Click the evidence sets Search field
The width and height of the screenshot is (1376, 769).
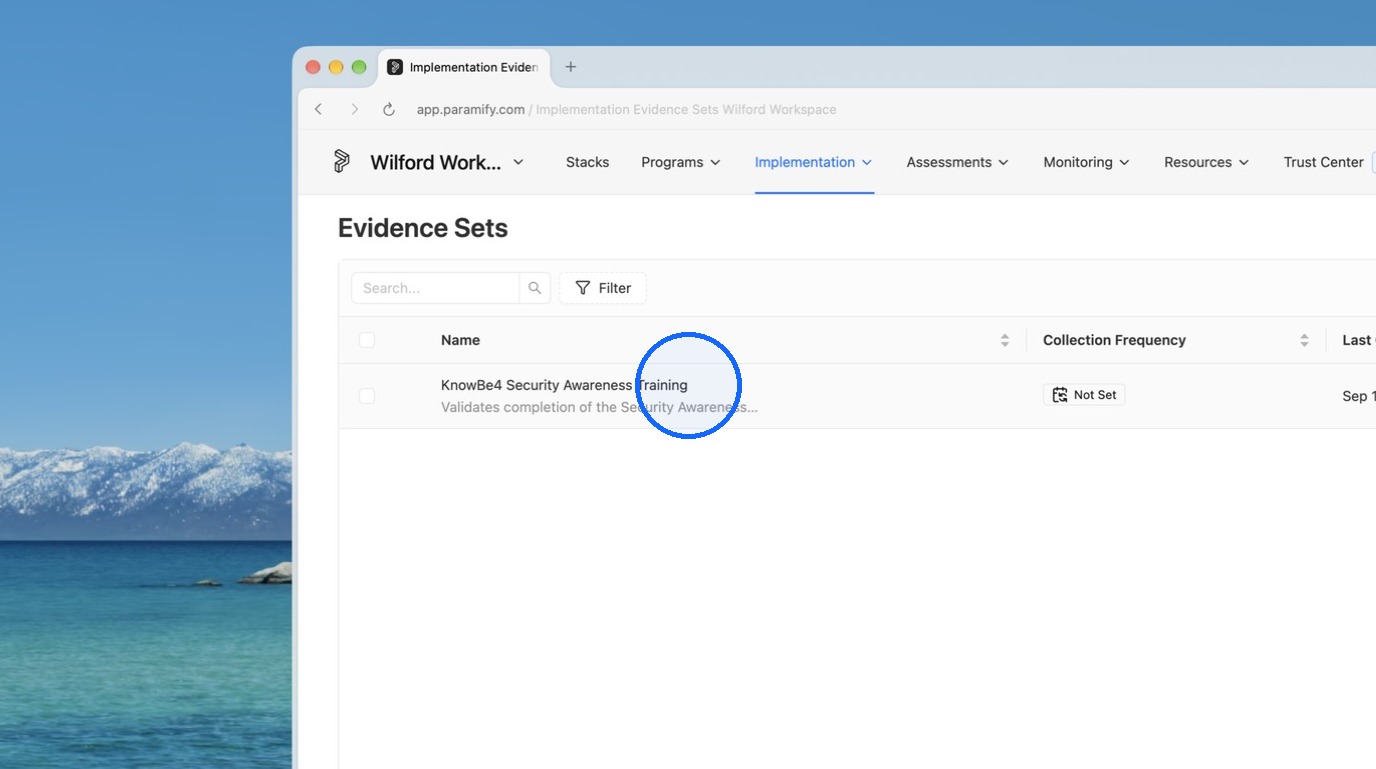pyautogui.click(x=435, y=288)
